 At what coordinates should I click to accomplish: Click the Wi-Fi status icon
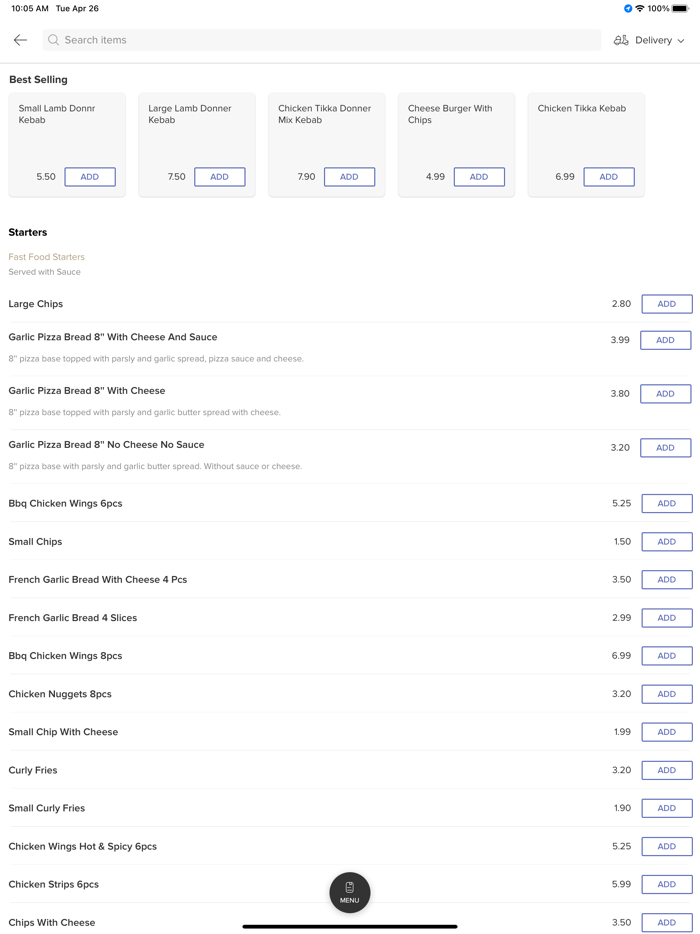click(640, 8)
